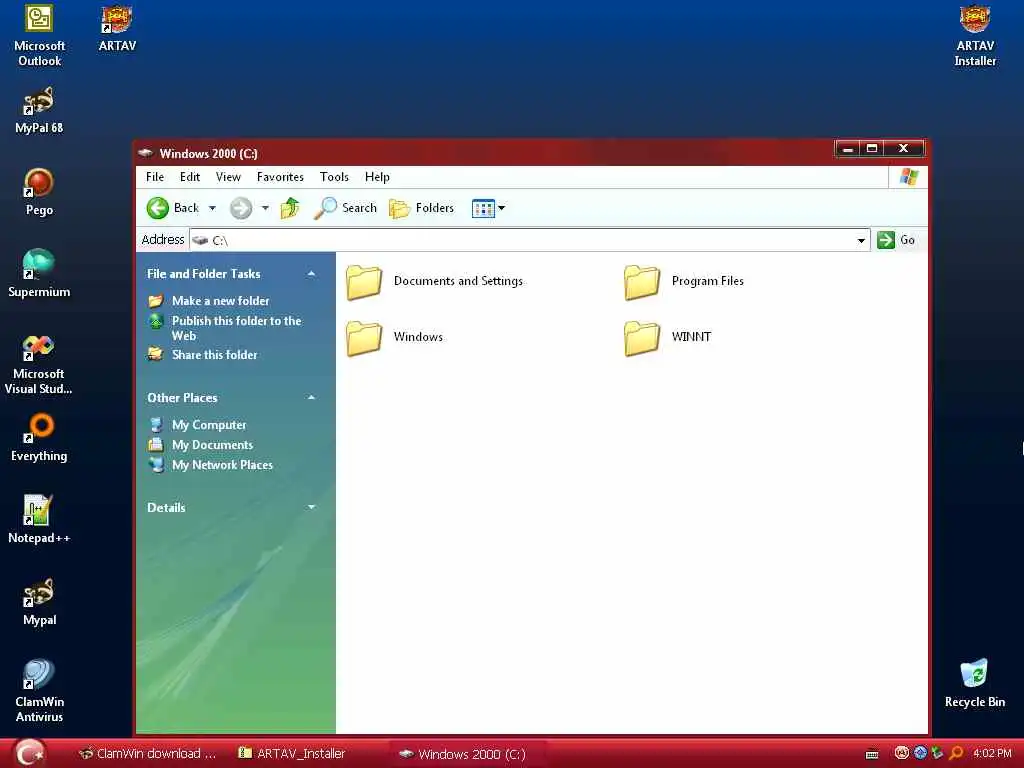Open the Edit menu

[190, 177]
